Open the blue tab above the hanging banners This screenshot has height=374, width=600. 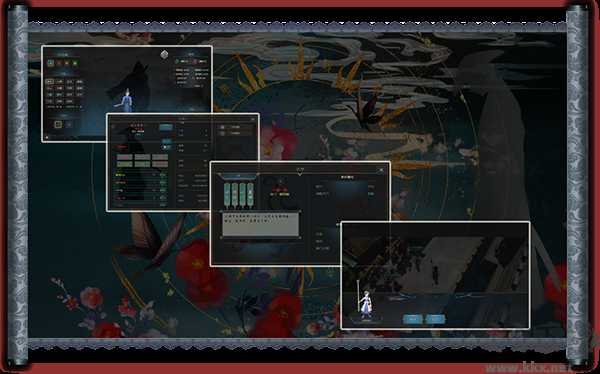click(x=238, y=176)
